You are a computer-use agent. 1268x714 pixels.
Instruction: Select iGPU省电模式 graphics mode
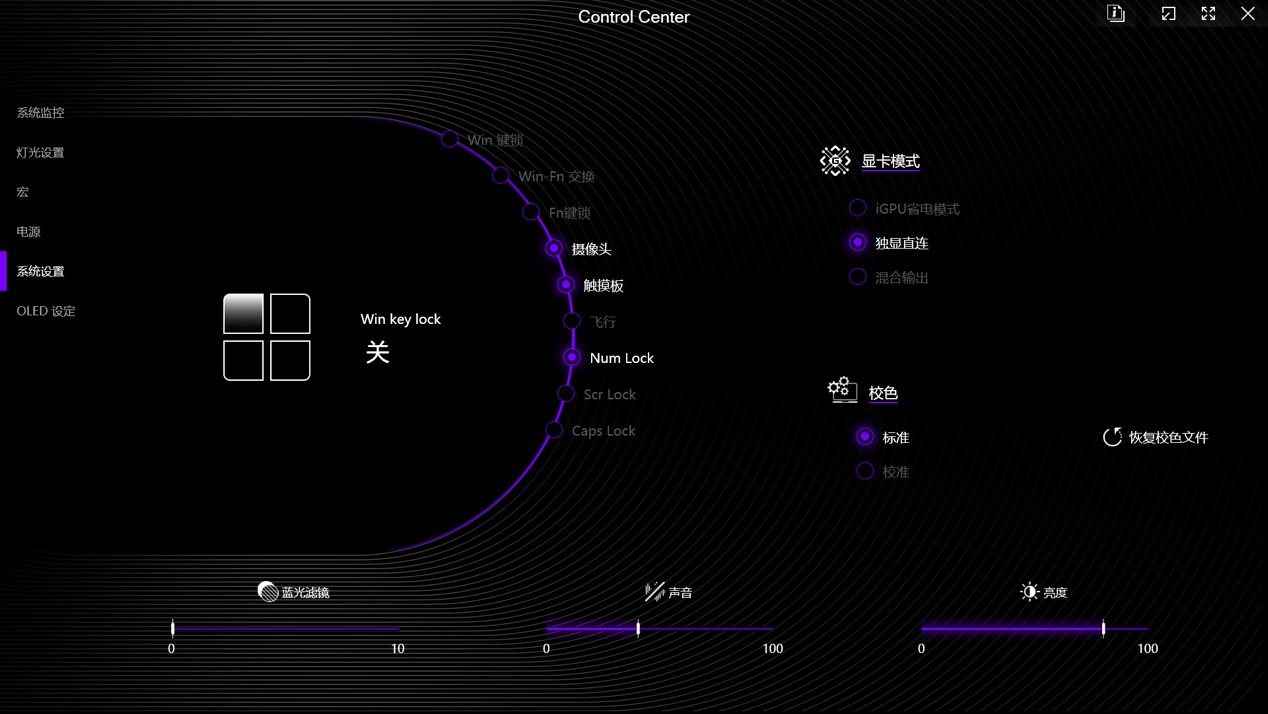point(858,208)
